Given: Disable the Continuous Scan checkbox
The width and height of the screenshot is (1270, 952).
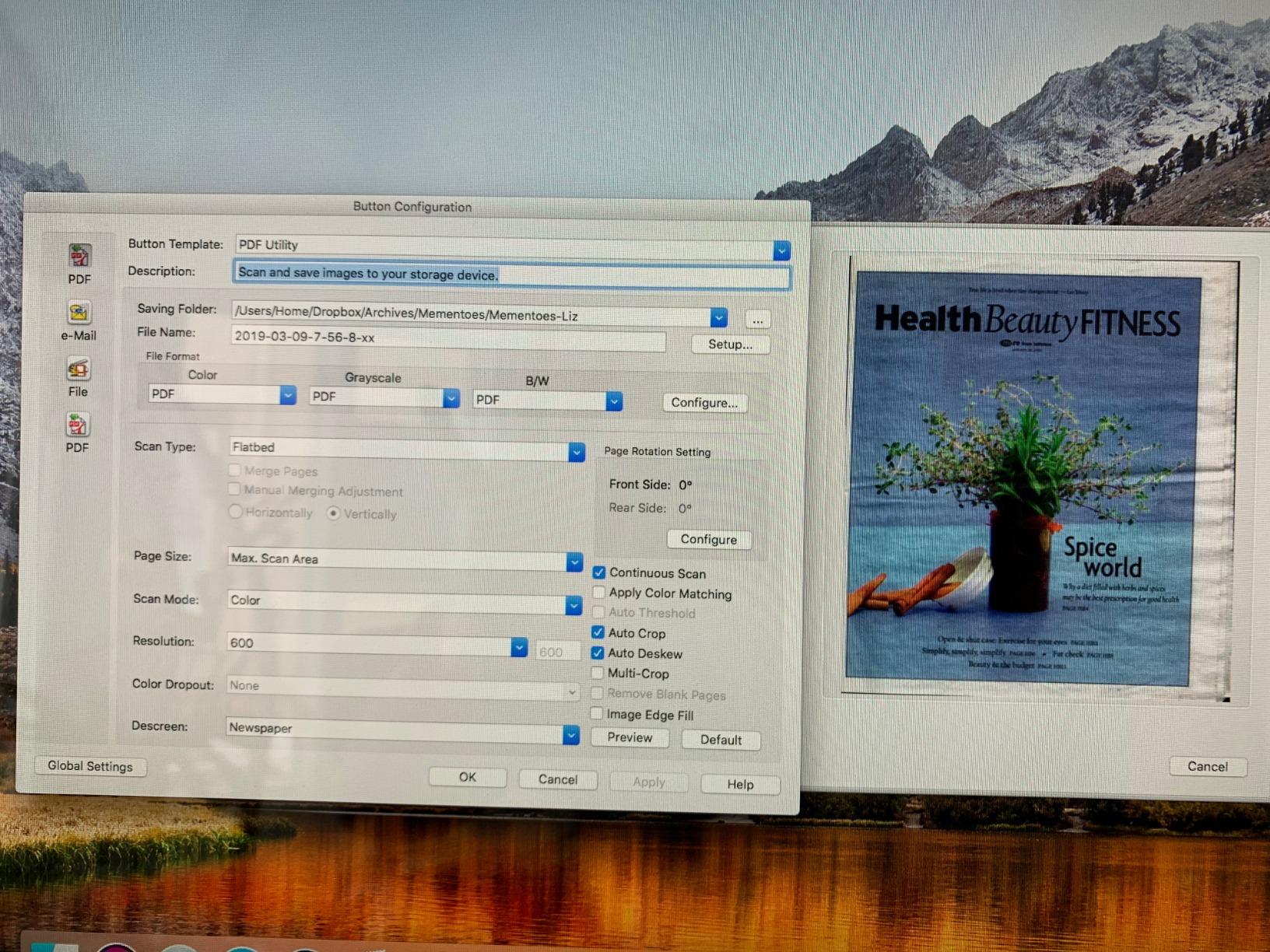Looking at the screenshot, I should (x=599, y=572).
